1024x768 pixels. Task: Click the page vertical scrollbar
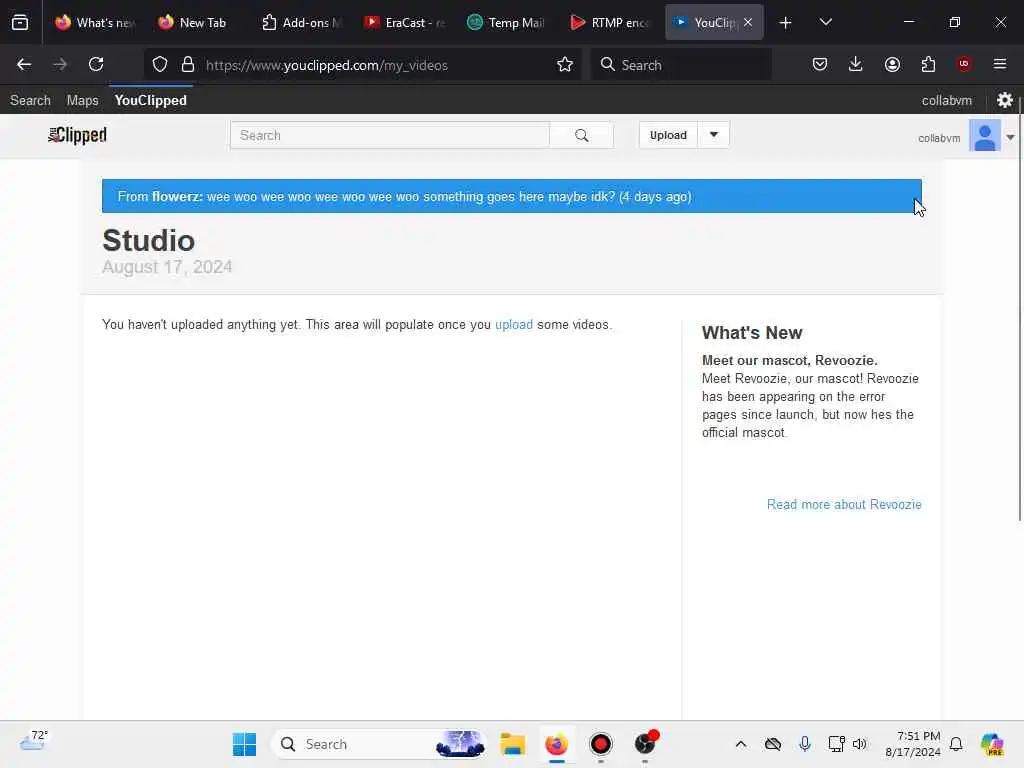[x=1020, y=307]
